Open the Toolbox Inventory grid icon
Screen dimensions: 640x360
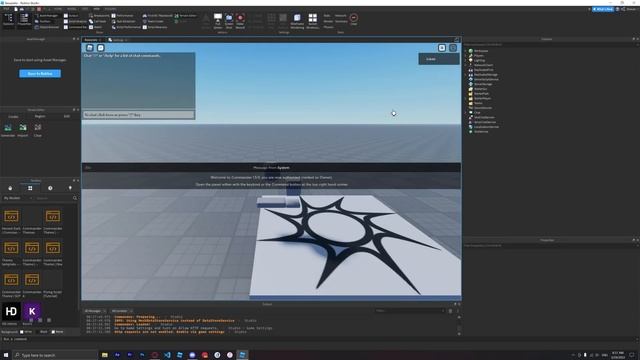[x=30, y=188]
